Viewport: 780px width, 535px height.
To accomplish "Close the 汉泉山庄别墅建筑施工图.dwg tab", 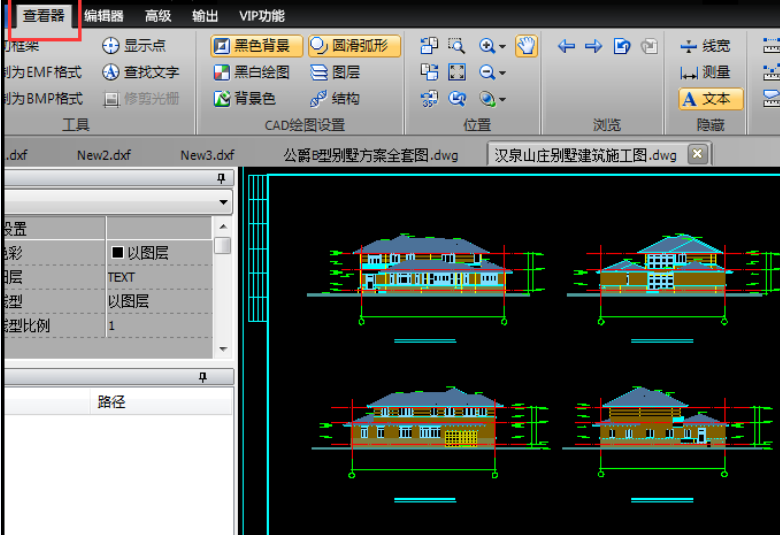I will [697, 154].
